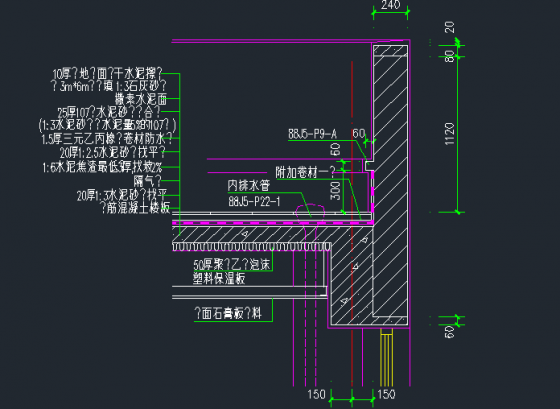Select the 筋混凝土楼板 note text

[135, 208]
